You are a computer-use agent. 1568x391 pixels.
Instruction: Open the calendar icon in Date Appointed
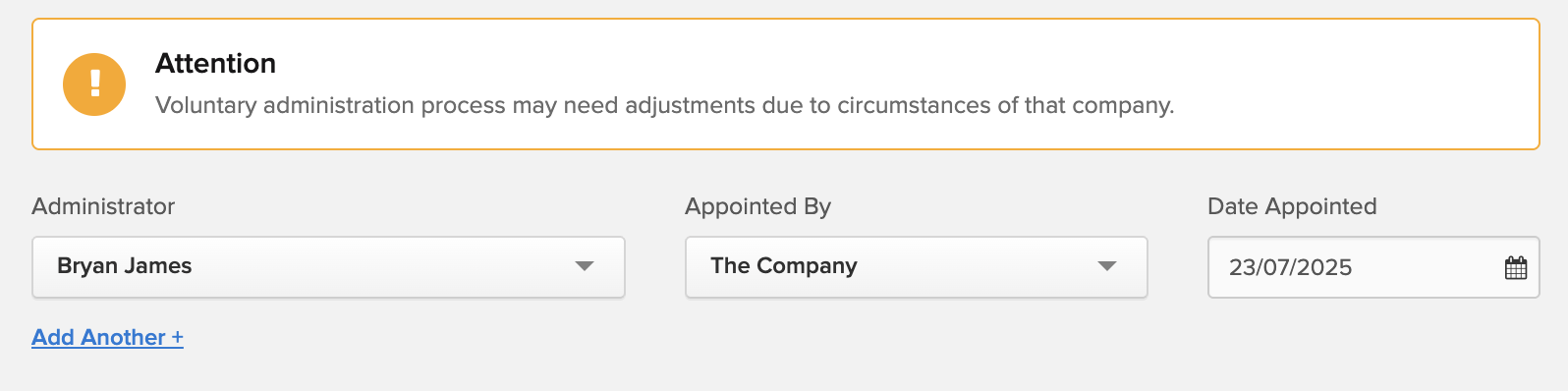(x=1516, y=267)
